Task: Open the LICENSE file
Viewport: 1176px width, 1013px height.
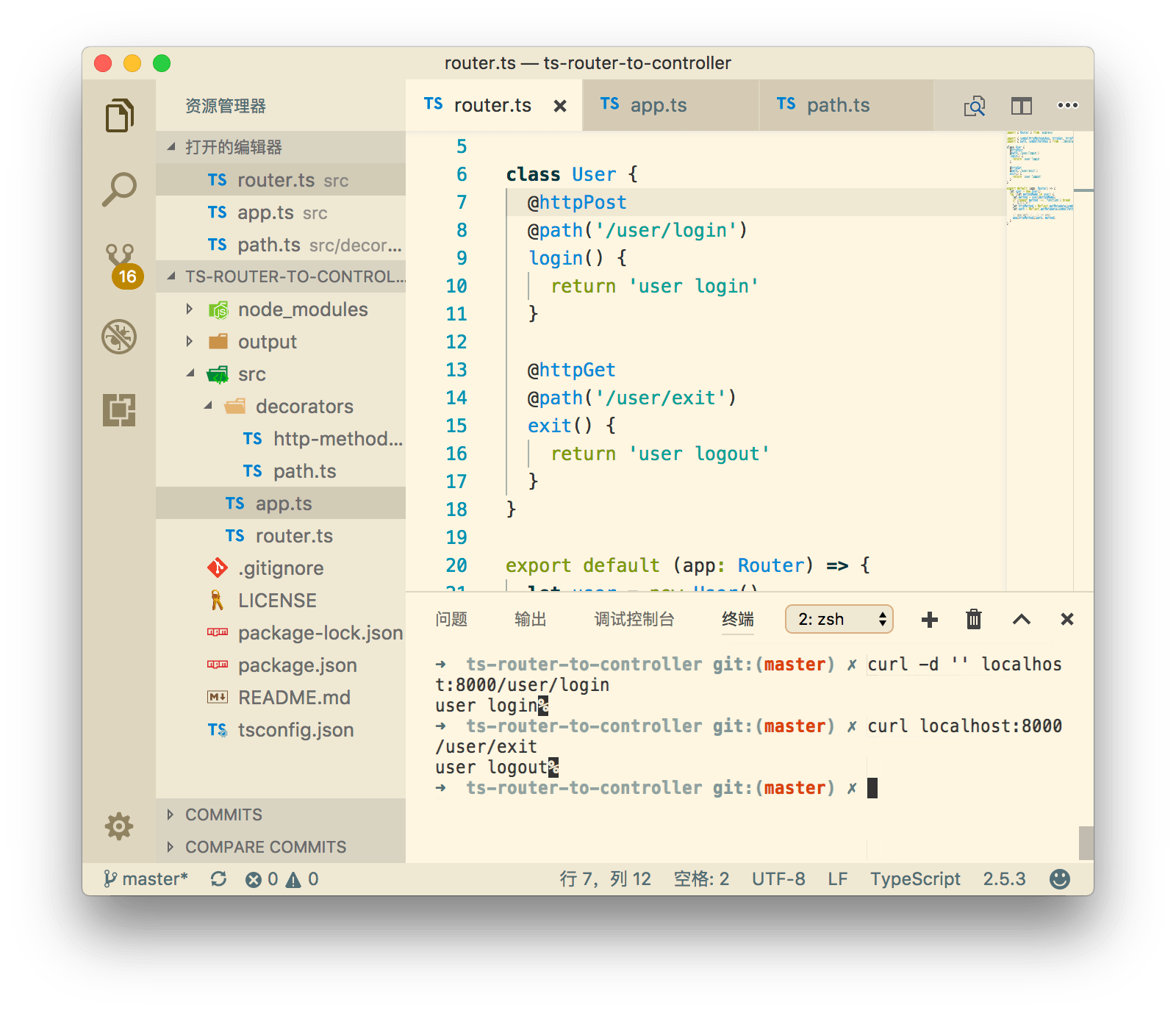Action: tap(281, 601)
